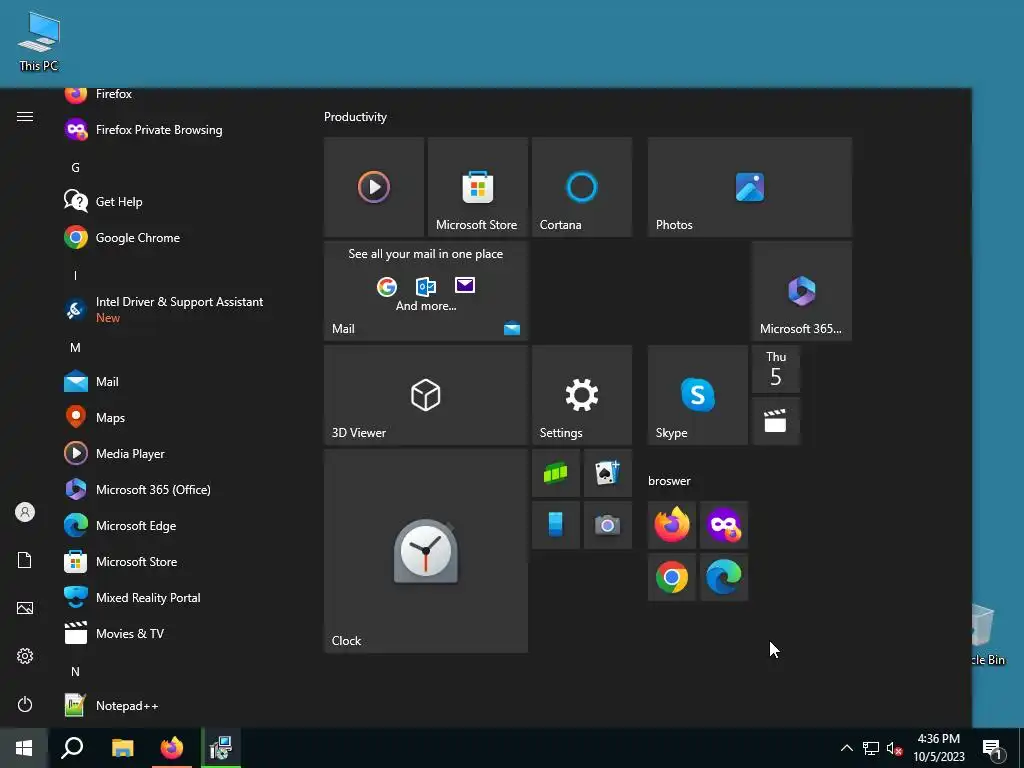Screen dimensions: 1024x768
Task: Launch Google Chrome tile in broswer group
Action: [x=671, y=577]
